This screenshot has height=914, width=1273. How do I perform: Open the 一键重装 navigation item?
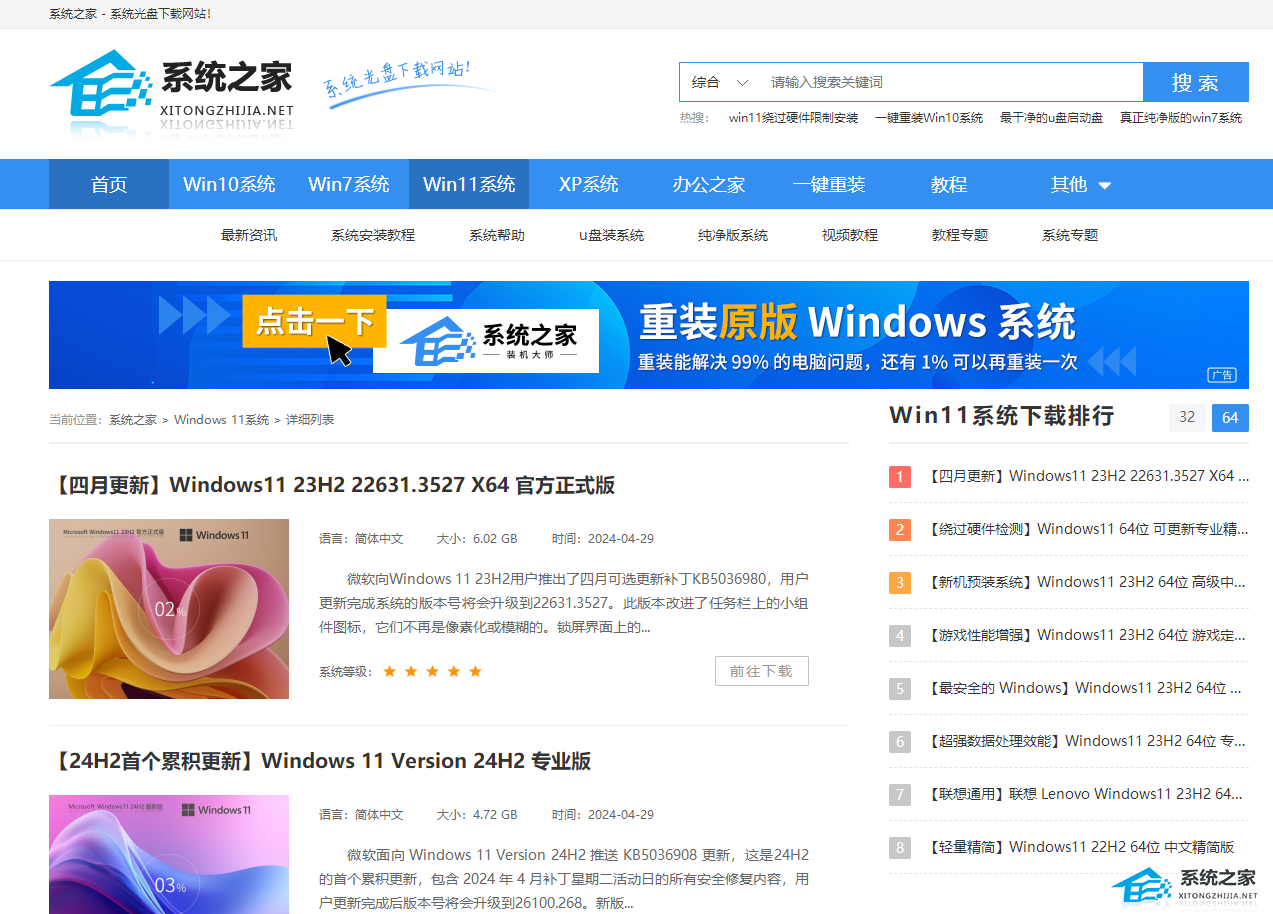(829, 184)
